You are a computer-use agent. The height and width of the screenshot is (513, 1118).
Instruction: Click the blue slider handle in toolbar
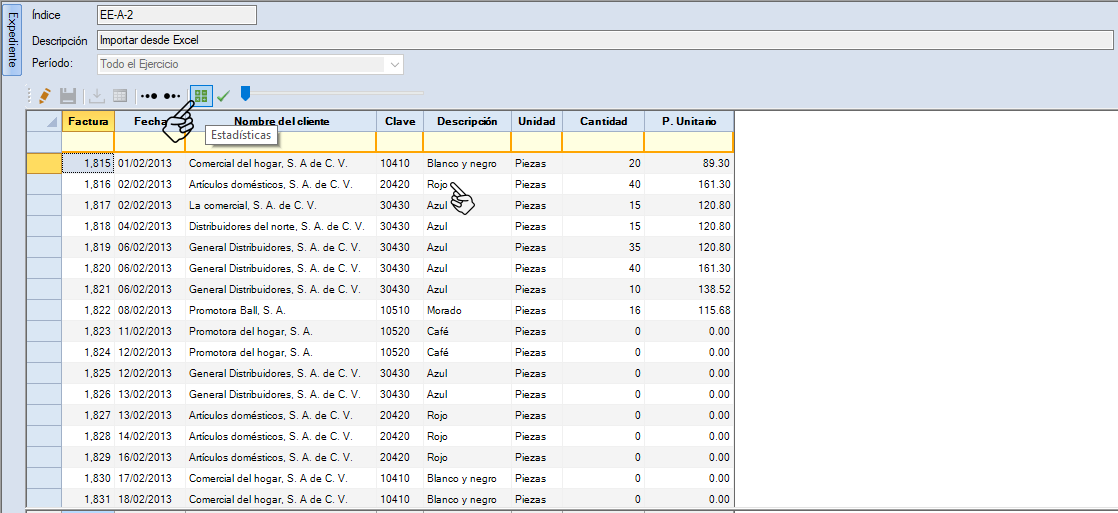point(245,94)
